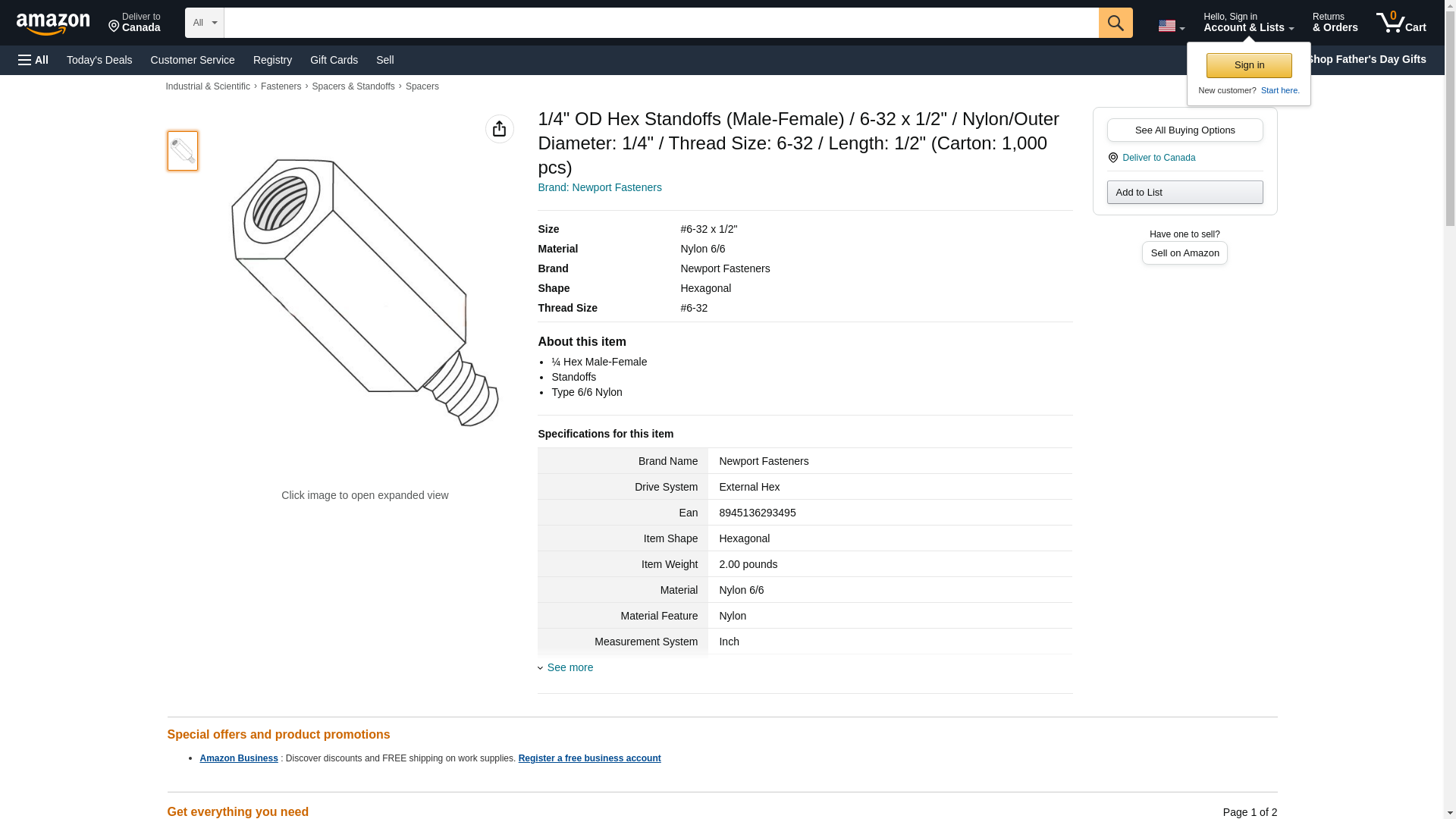Click the US flag language selector
The image size is (1456, 819).
tap(1170, 26)
